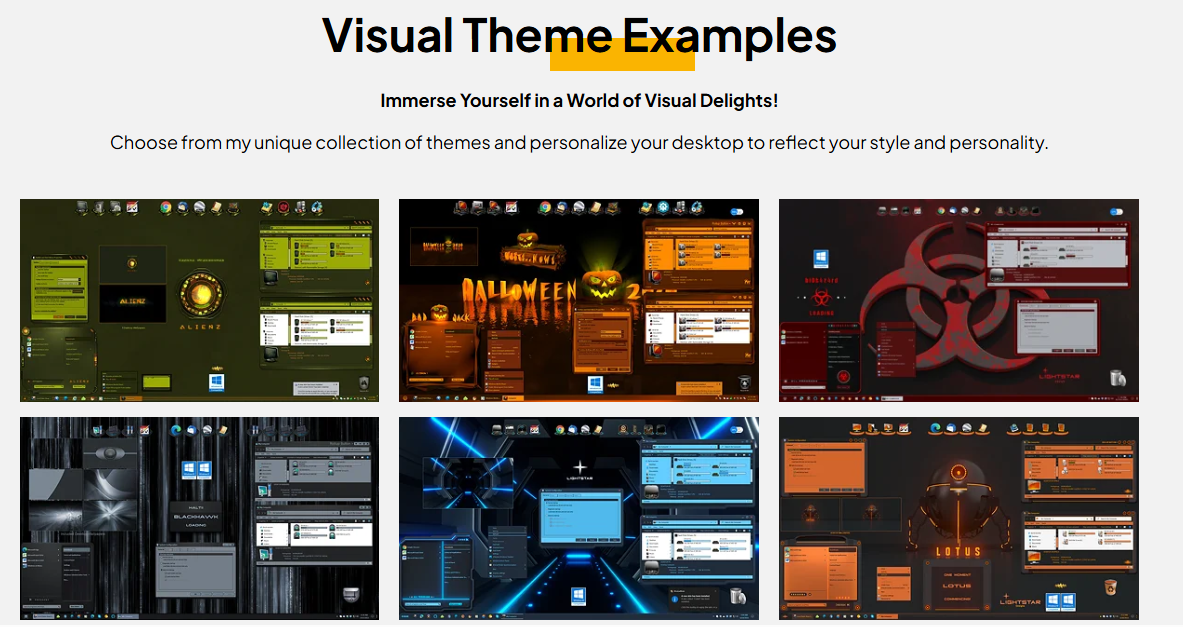This screenshot has height=627, width=1183.
Task: Toggle the switch in the Halloween theme preview
Action: click(x=738, y=212)
